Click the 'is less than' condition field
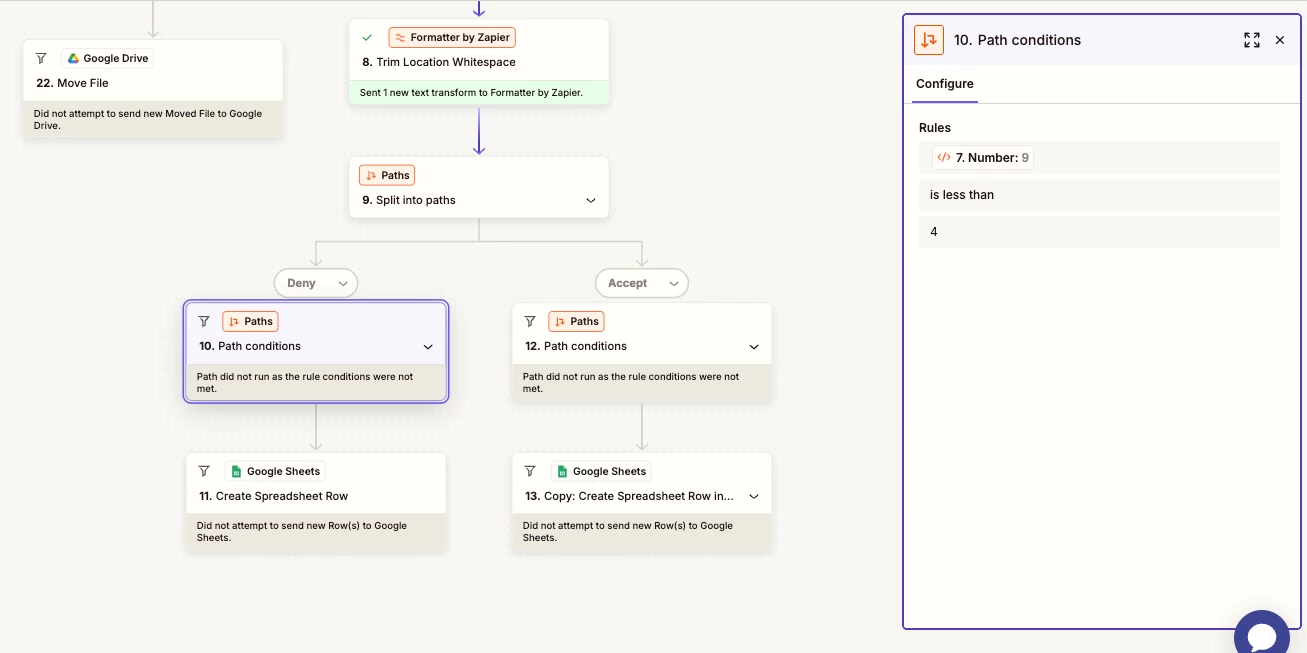Screen dimensions: 1307x653 pyautogui.click(x=1099, y=195)
